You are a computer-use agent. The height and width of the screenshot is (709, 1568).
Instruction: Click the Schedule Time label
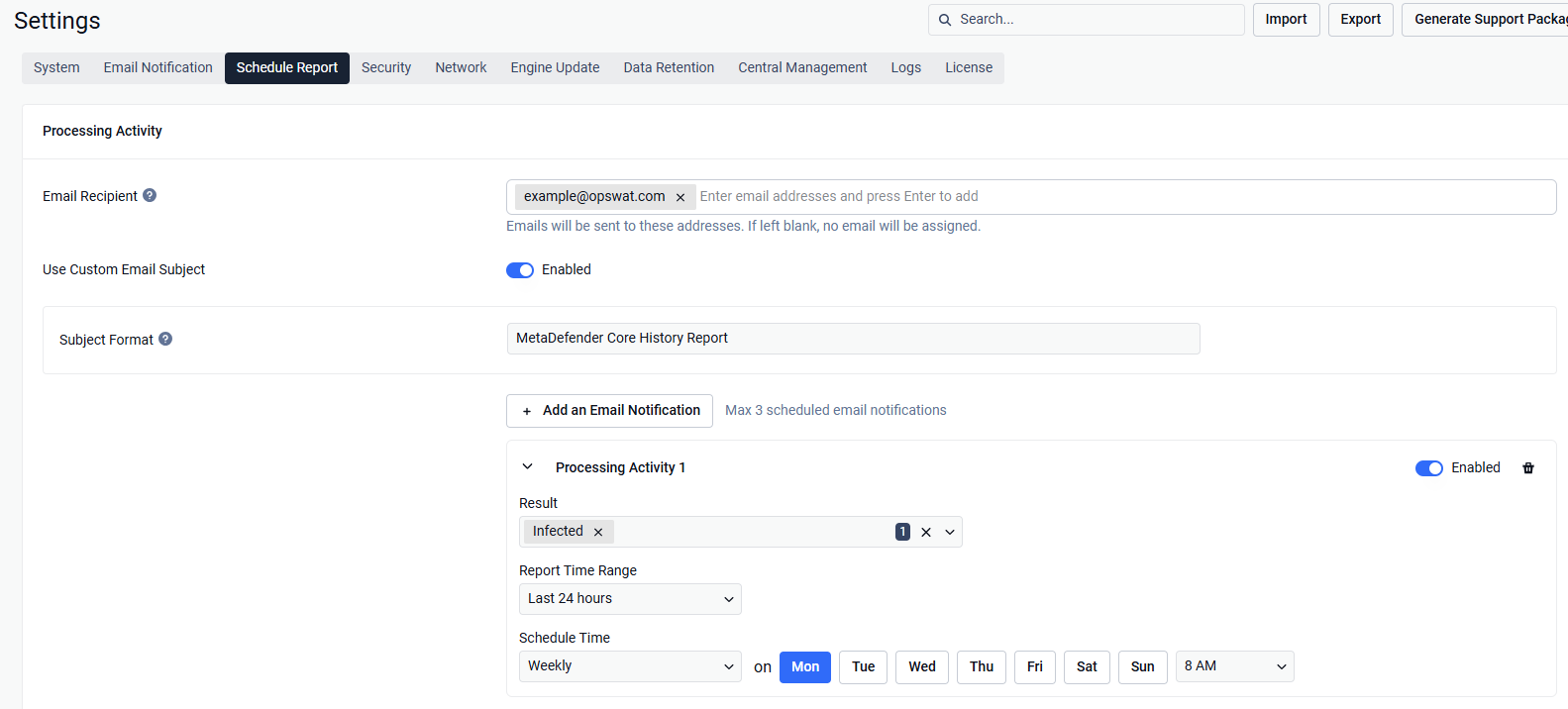(x=565, y=639)
